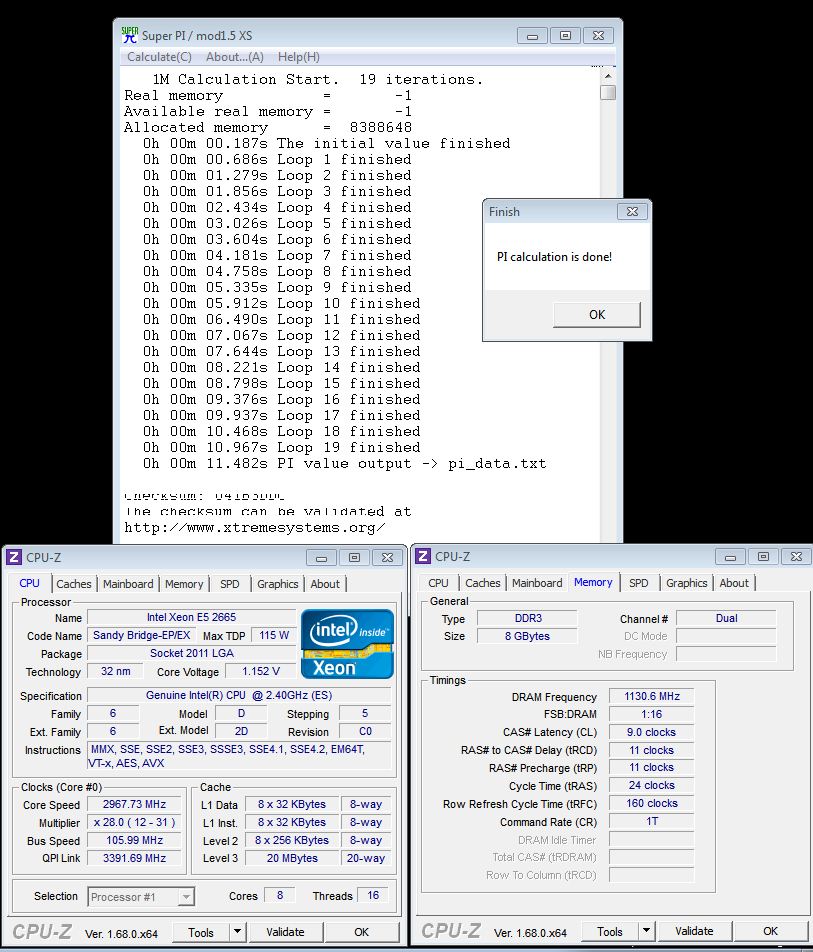Switch to CPU tab in right CPU-Z window
The height and width of the screenshot is (952, 813).
point(438,583)
